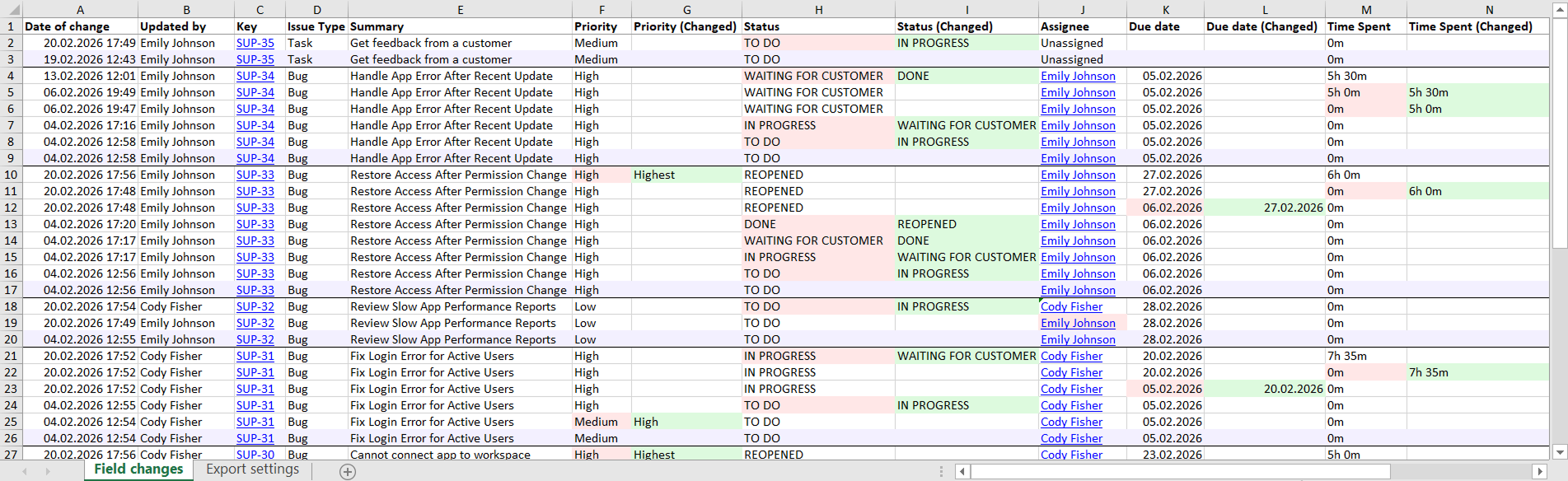
Task: Switch to the Field changes sheet tab
Action: [x=138, y=469]
